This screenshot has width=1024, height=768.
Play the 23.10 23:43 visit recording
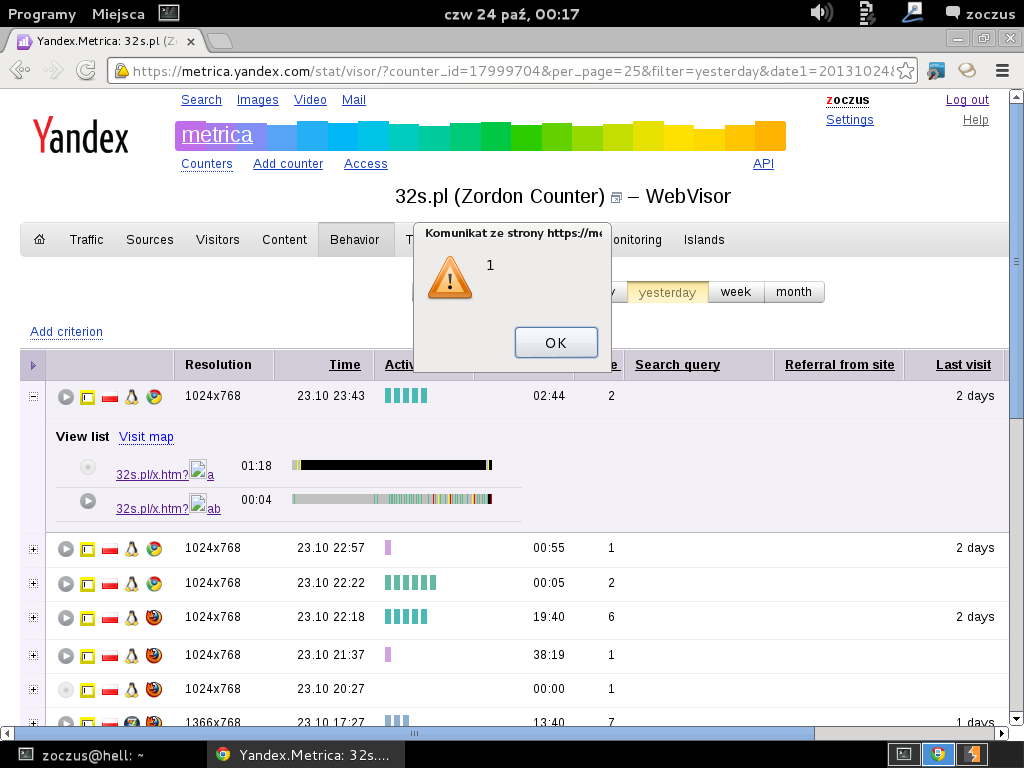[x=65, y=397]
